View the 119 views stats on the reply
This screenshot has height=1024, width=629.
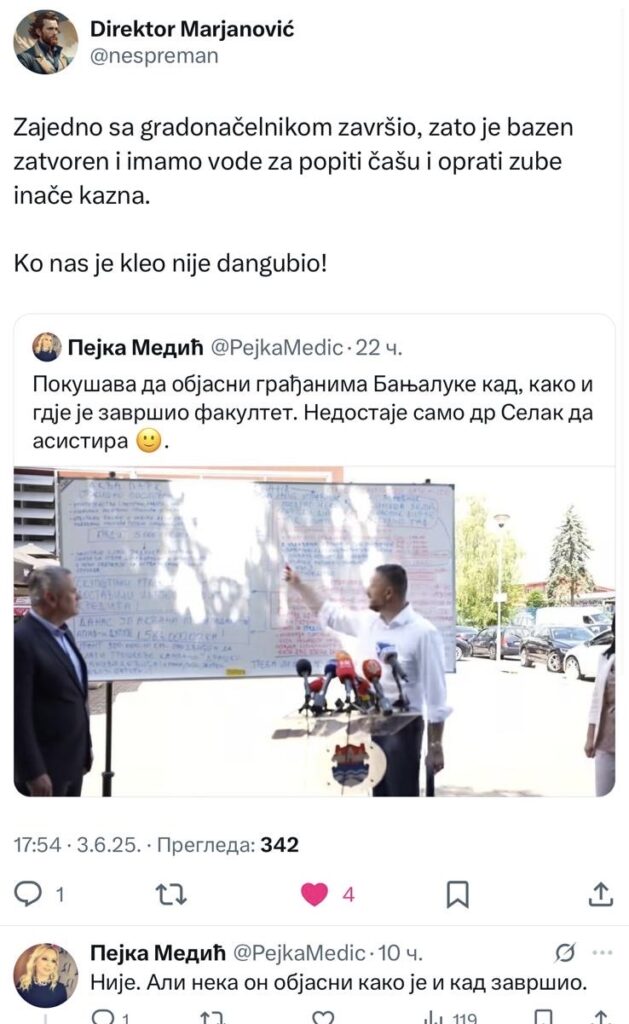coord(451,1017)
